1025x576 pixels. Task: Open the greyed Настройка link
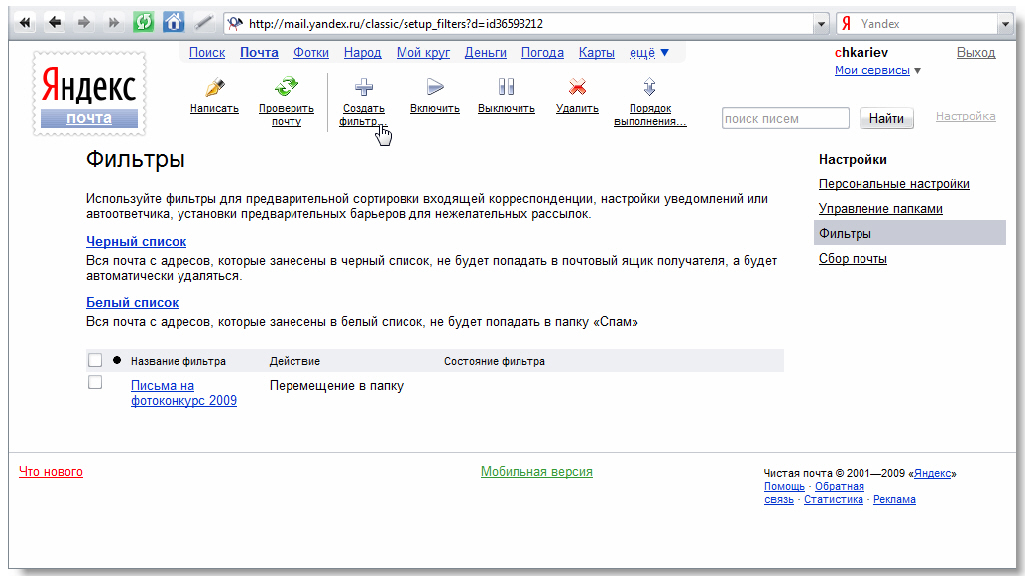click(966, 116)
